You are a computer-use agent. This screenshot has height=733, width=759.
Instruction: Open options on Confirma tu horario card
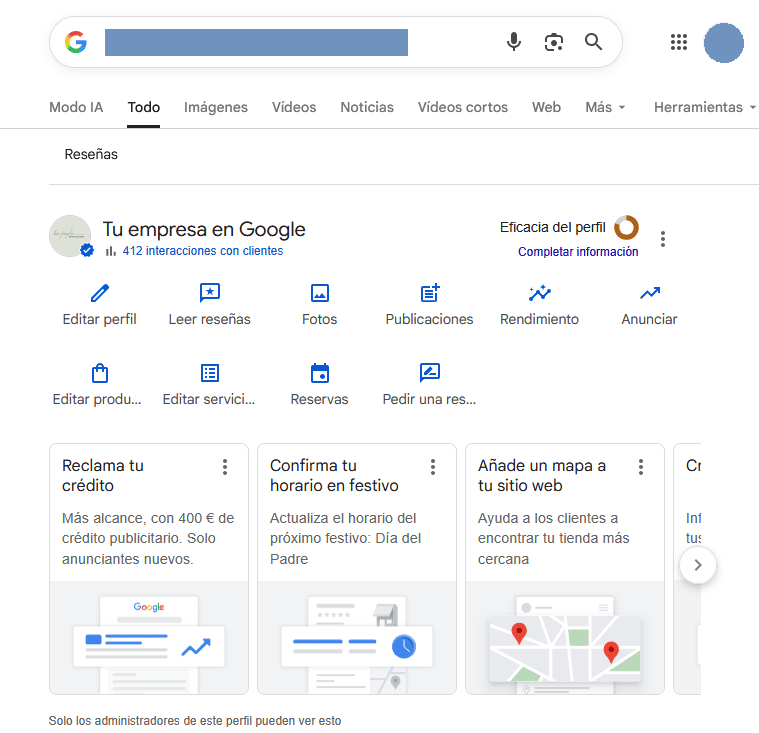433,467
